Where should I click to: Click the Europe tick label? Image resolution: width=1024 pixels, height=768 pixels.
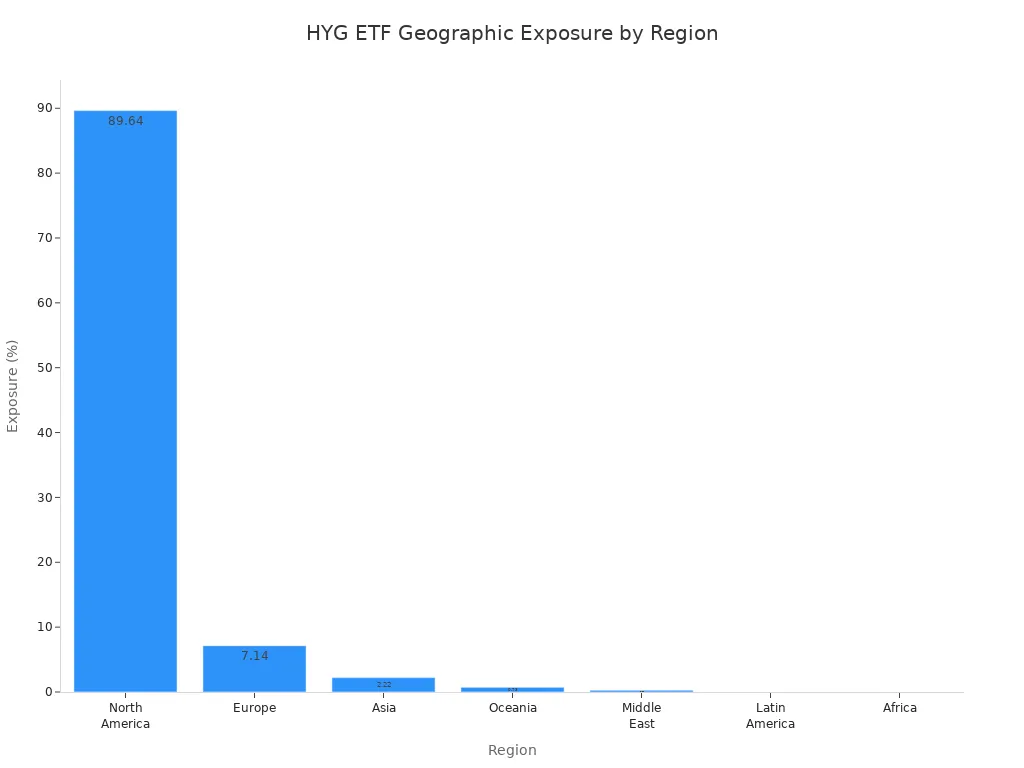[x=255, y=707]
